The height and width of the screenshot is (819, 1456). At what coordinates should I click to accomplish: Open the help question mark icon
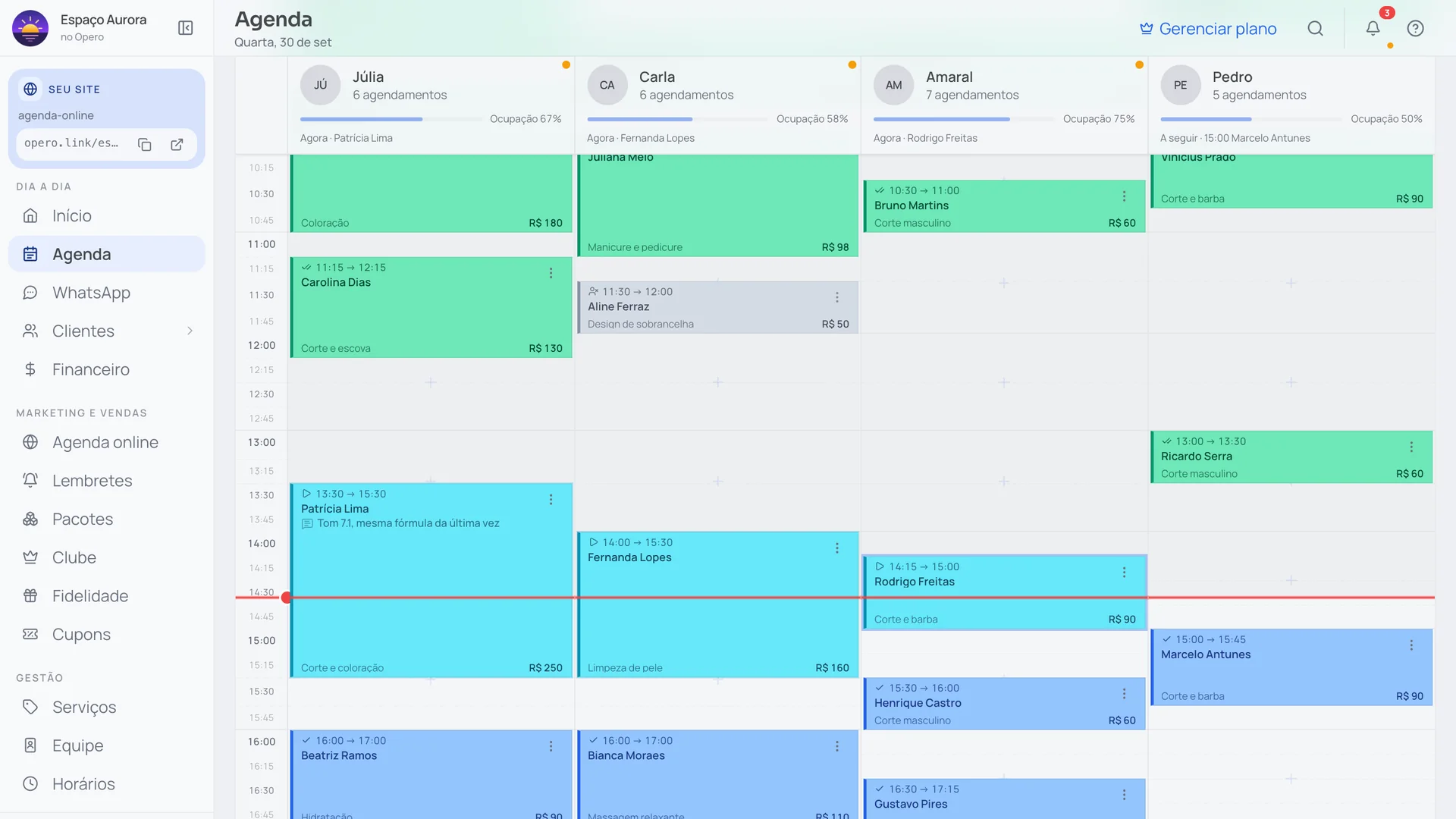point(1415,29)
